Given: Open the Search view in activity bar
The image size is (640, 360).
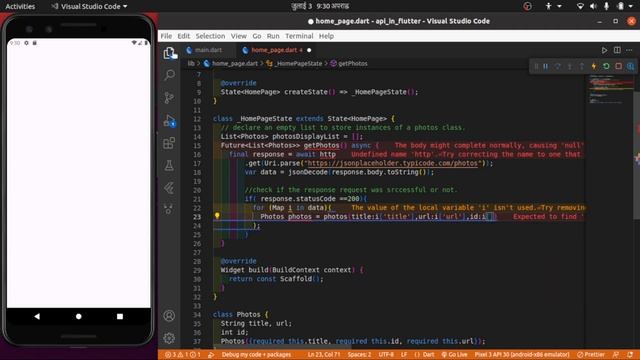Looking at the screenshot, I should (169, 75).
